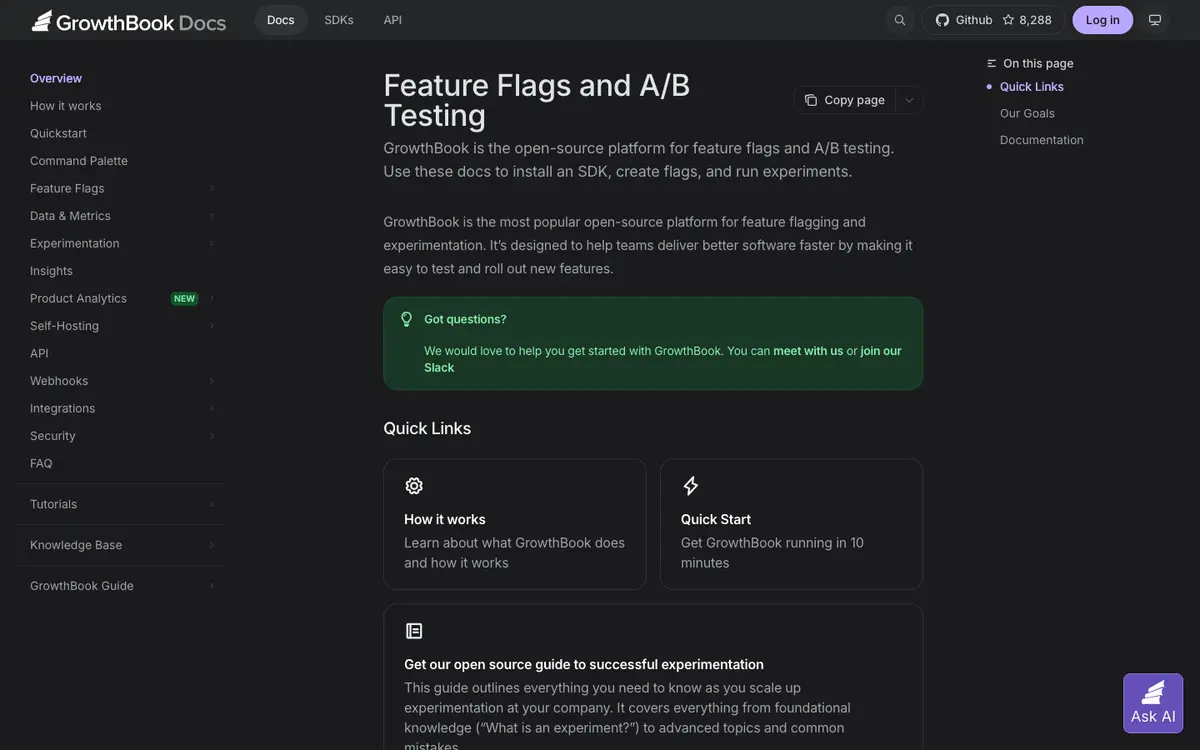Select Overview in the sidebar
This screenshot has width=1200, height=750.
point(56,78)
